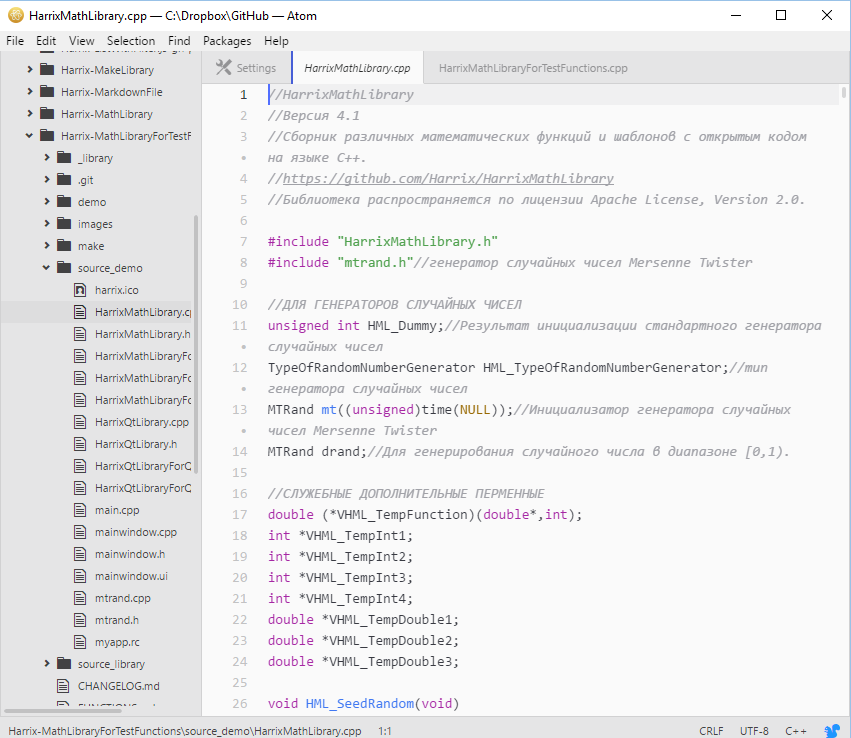Open the Help menu
Viewport: 851px width, 738px height.
tap(276, 41)
